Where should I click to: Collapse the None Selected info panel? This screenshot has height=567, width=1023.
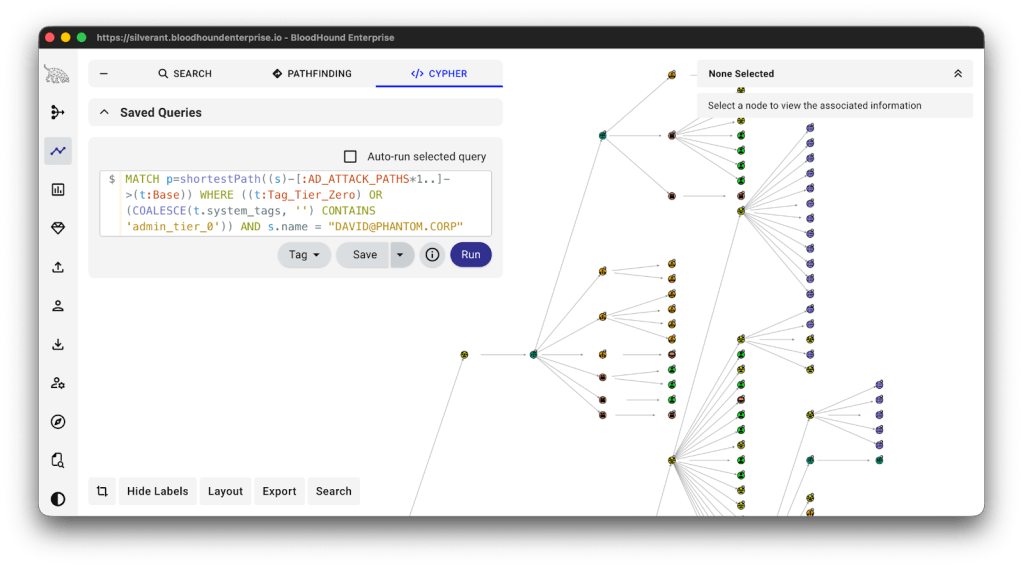pos(957,74)
